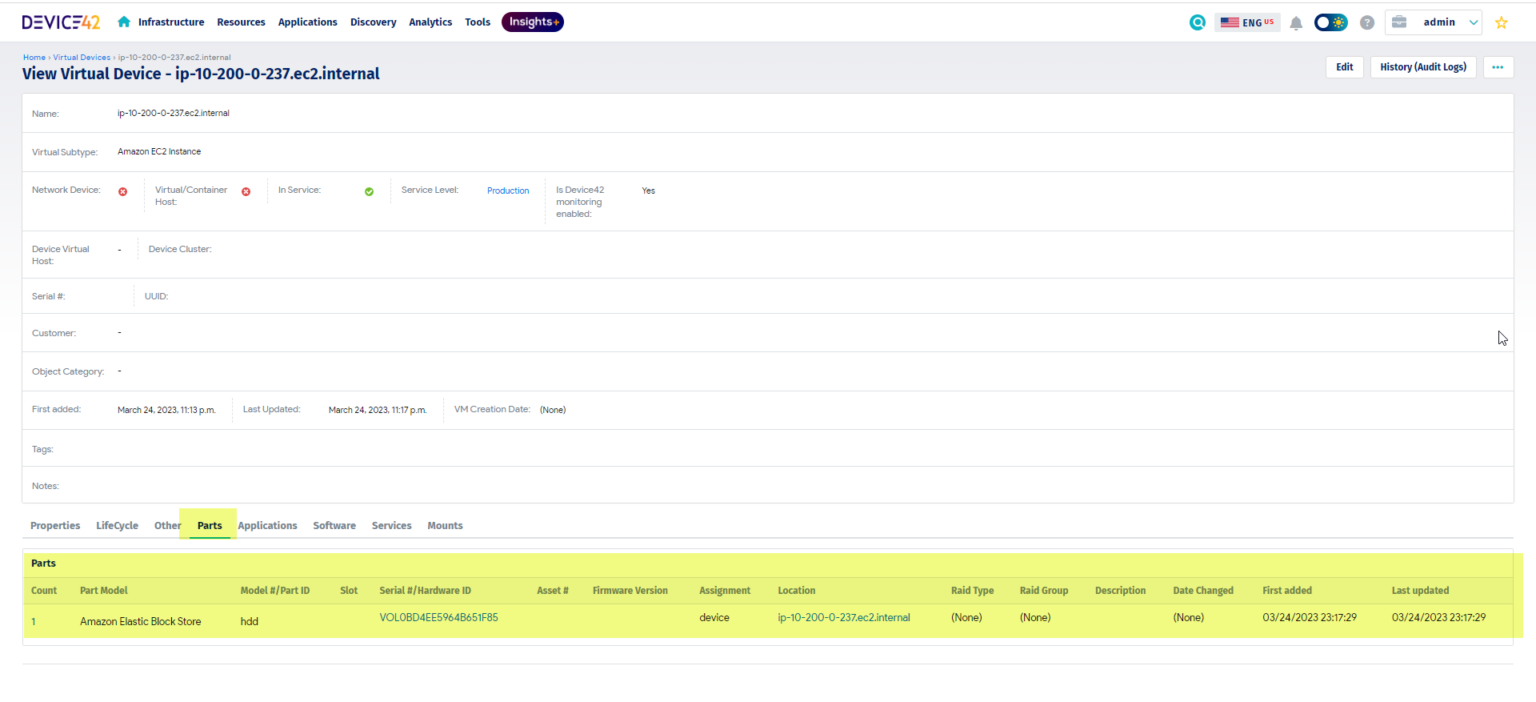Open notifications via the bell icon
The height and width of the screenshot is (702, 1536).
(x=1296, y=21)
